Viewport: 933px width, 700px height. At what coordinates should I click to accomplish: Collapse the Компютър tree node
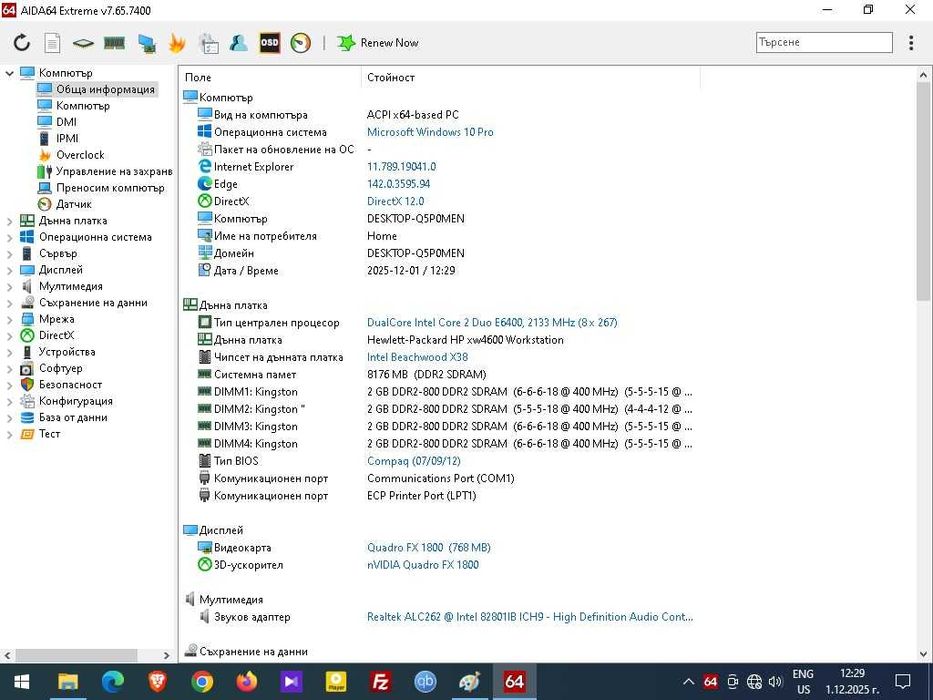coord(9,73)
